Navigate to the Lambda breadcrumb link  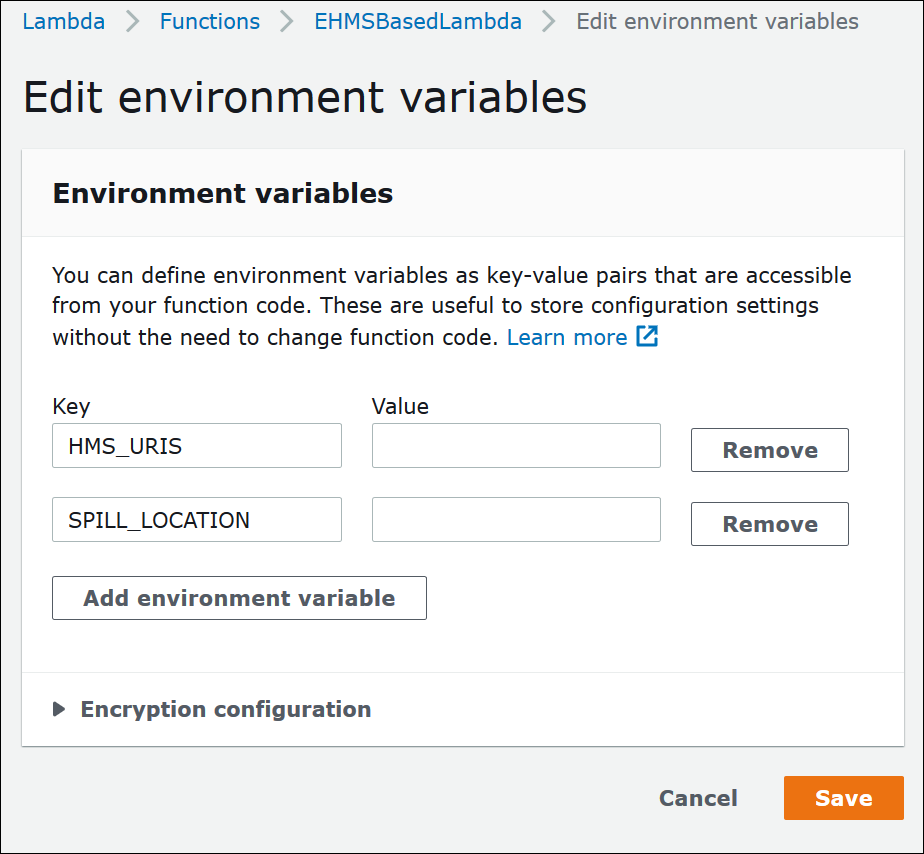click(x=63, y=21)
